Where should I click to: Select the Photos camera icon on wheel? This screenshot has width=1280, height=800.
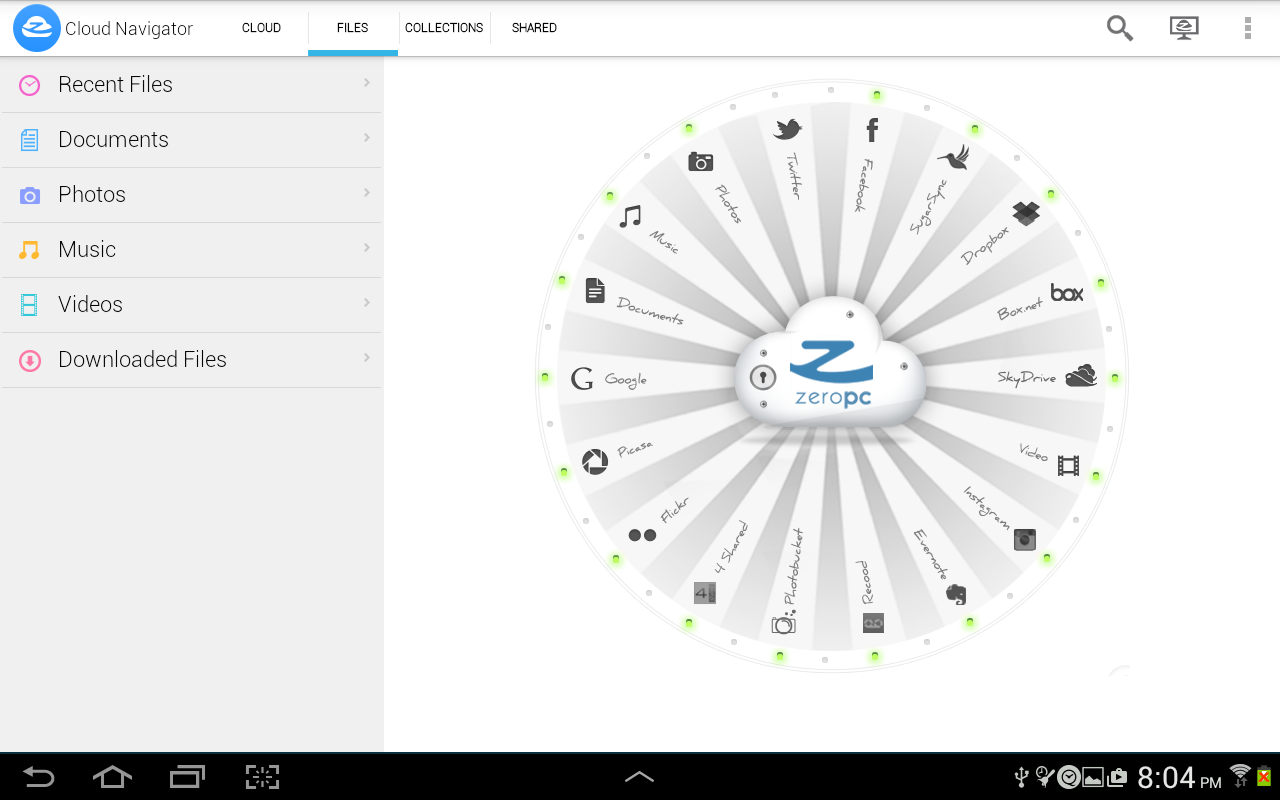point(700,161)
